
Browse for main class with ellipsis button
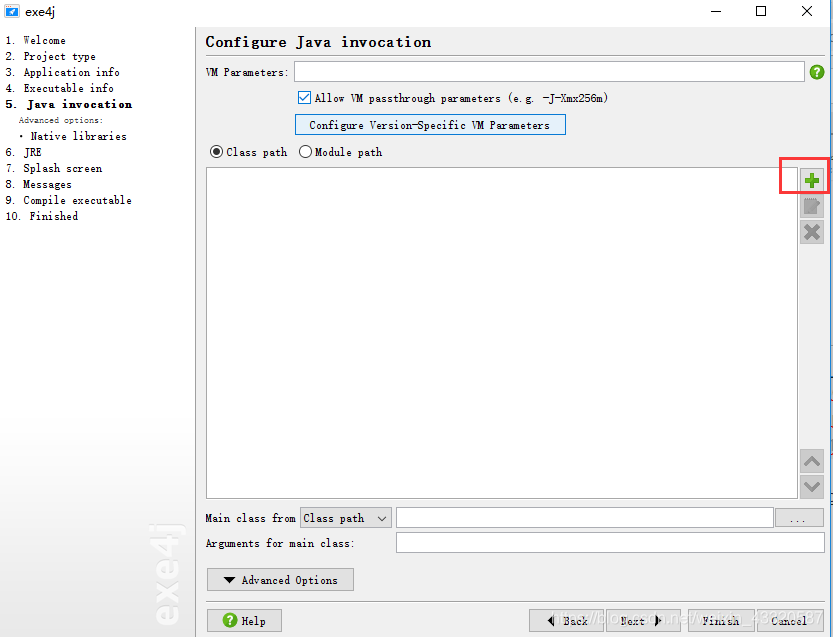(x=799, y=518)
